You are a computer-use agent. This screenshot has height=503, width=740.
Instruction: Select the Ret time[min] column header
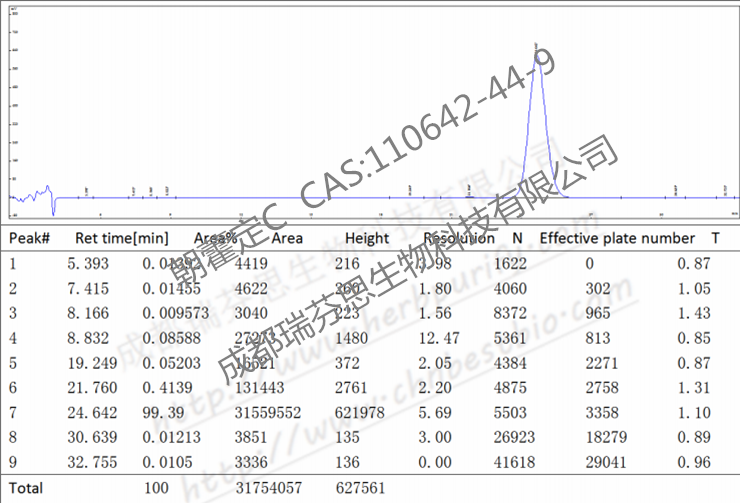pos(121,239)
